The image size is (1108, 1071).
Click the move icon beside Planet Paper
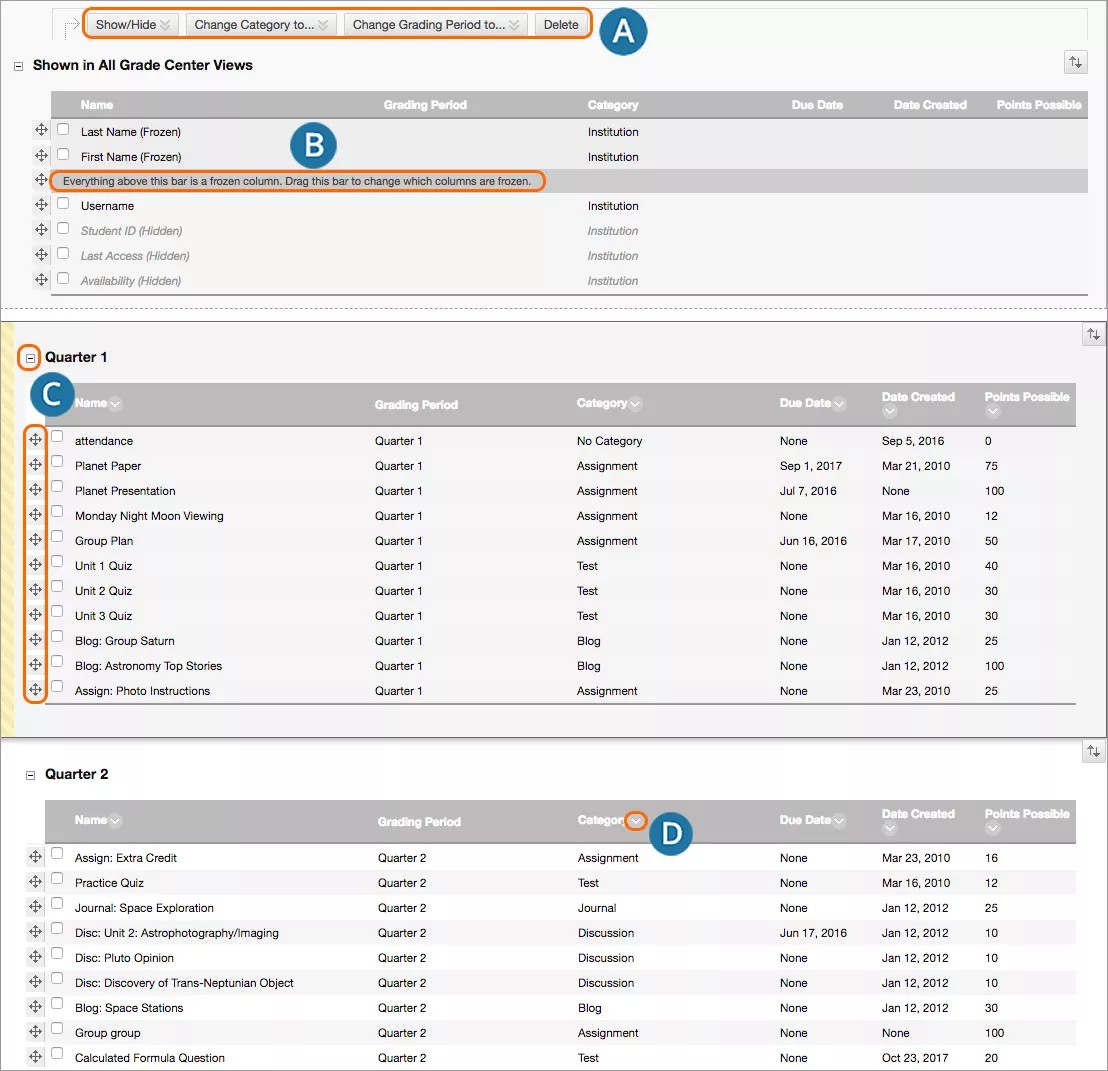(x=35, y=465)
